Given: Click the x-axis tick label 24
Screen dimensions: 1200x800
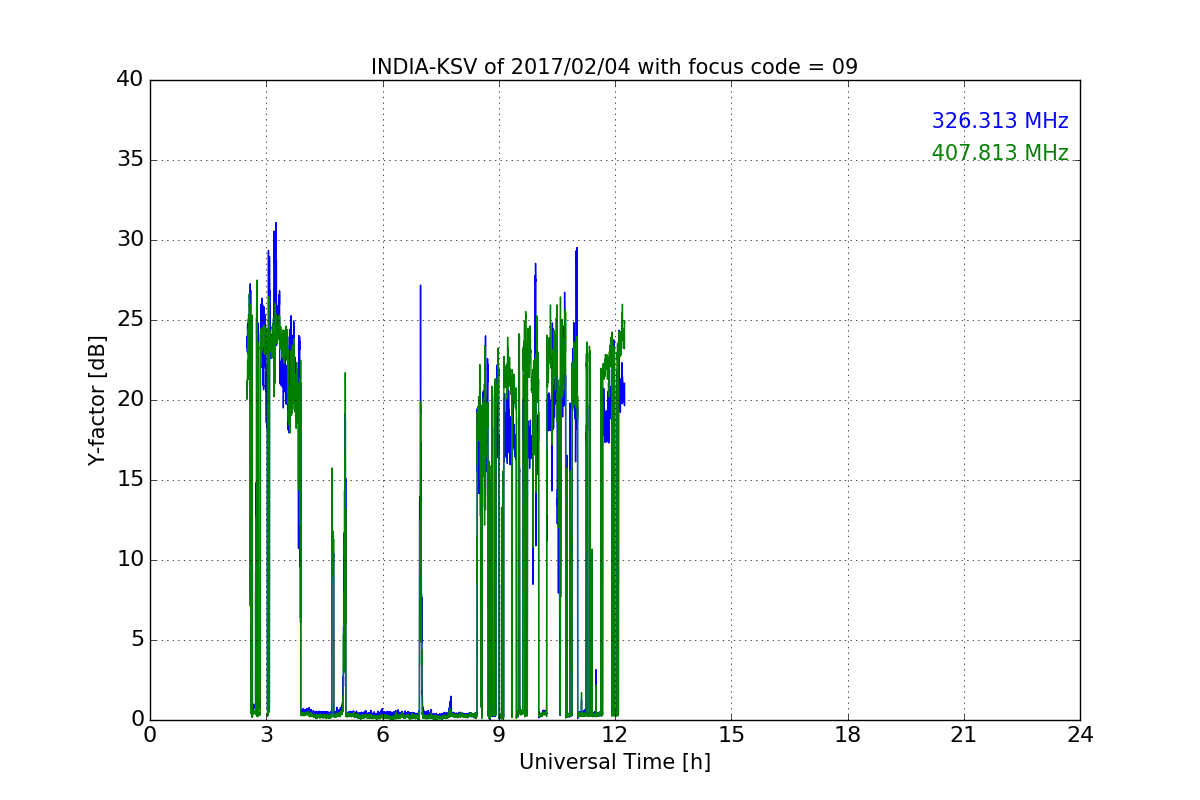Looking at the screenshot, I should pyautogui.click(x=1080, y=735).
